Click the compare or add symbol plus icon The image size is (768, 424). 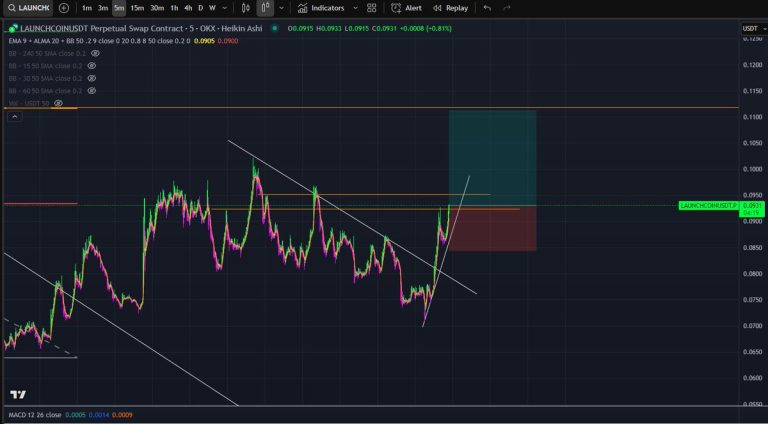[64, 8]
